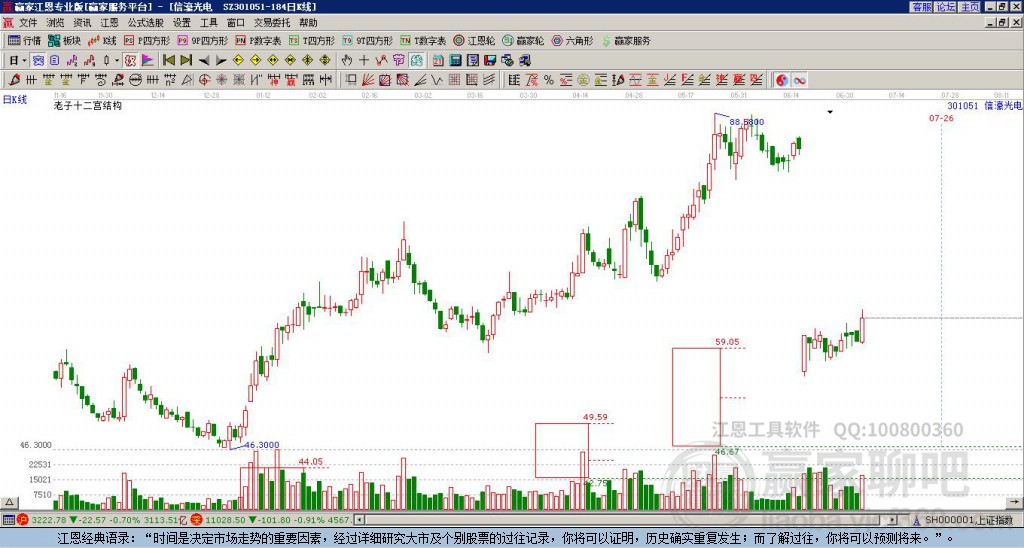Open the 赢家服务 toolbar item
This screenshot has height=548, width=1024.
click(x=626, y=40)
